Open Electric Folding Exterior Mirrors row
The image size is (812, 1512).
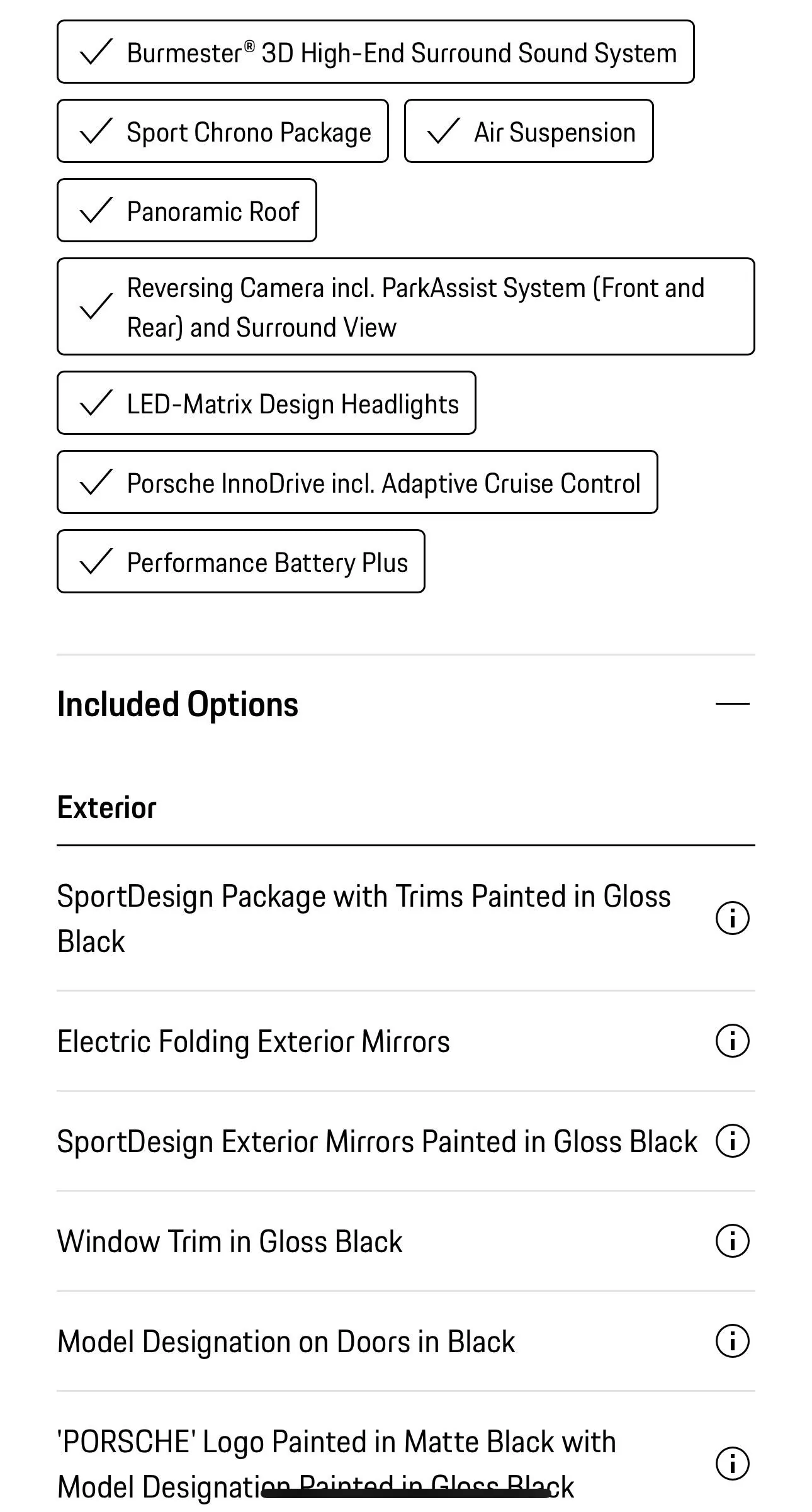tap(406, 1041)
